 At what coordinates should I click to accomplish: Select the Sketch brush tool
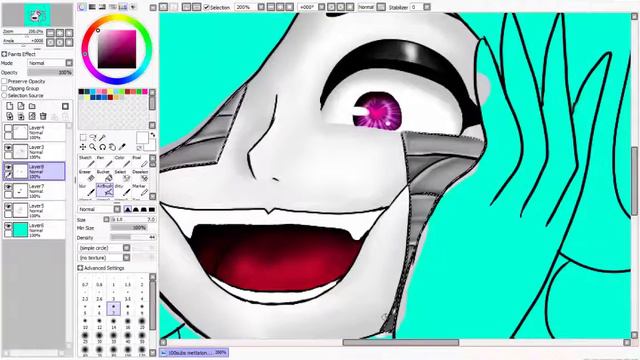(87, 162)
